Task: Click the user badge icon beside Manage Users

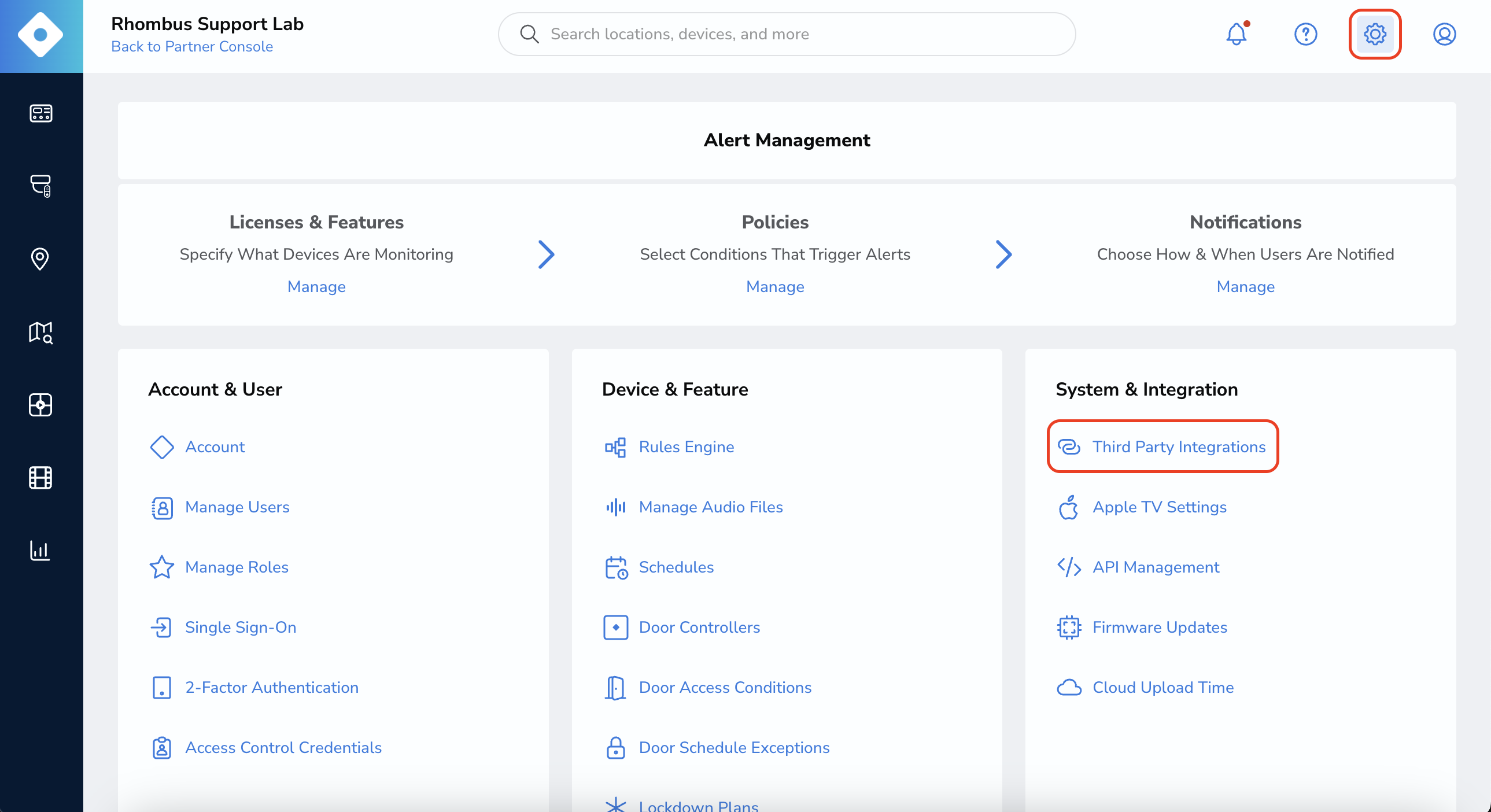Action: (162, 508)
